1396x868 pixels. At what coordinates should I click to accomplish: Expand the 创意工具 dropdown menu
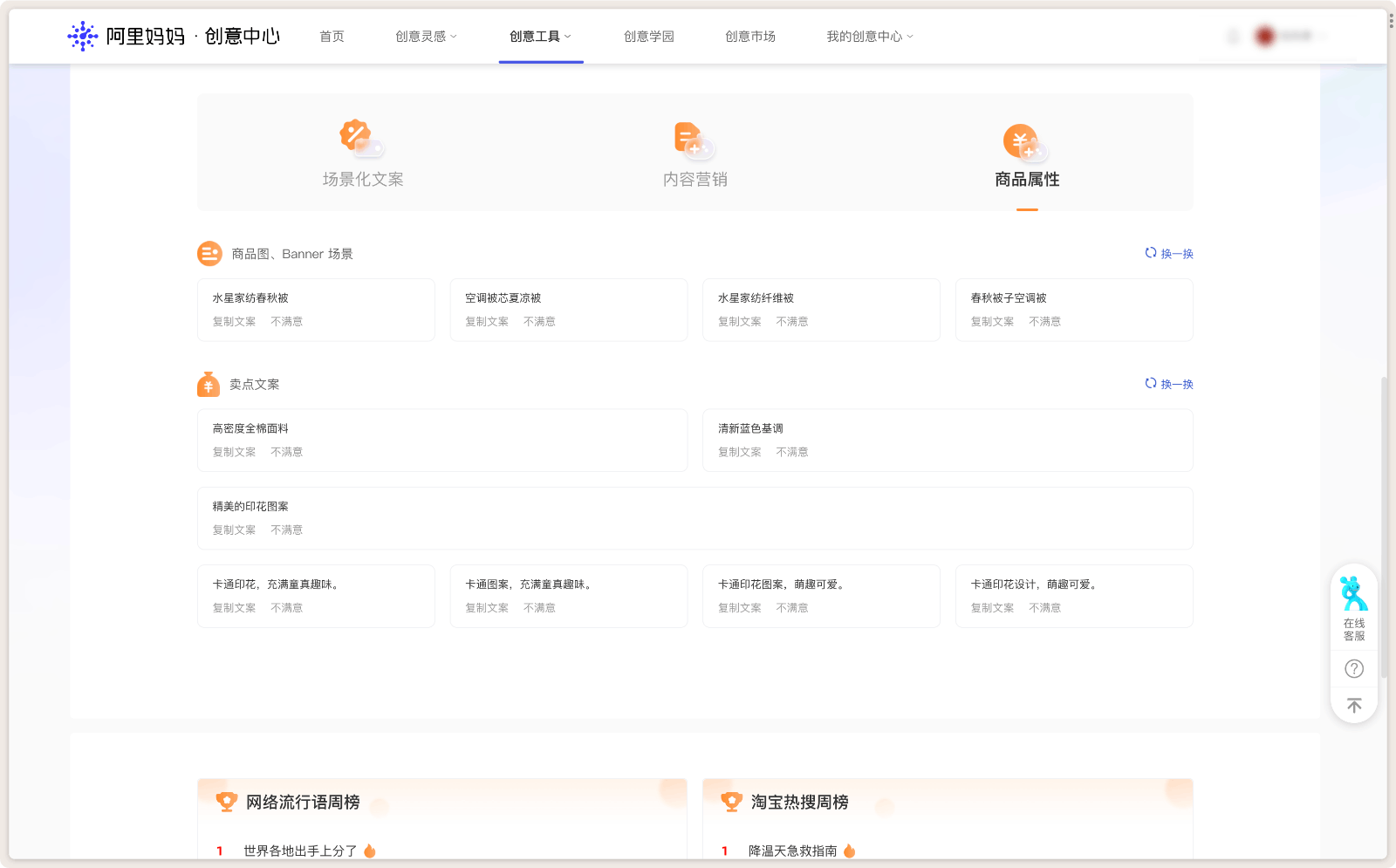540,37
